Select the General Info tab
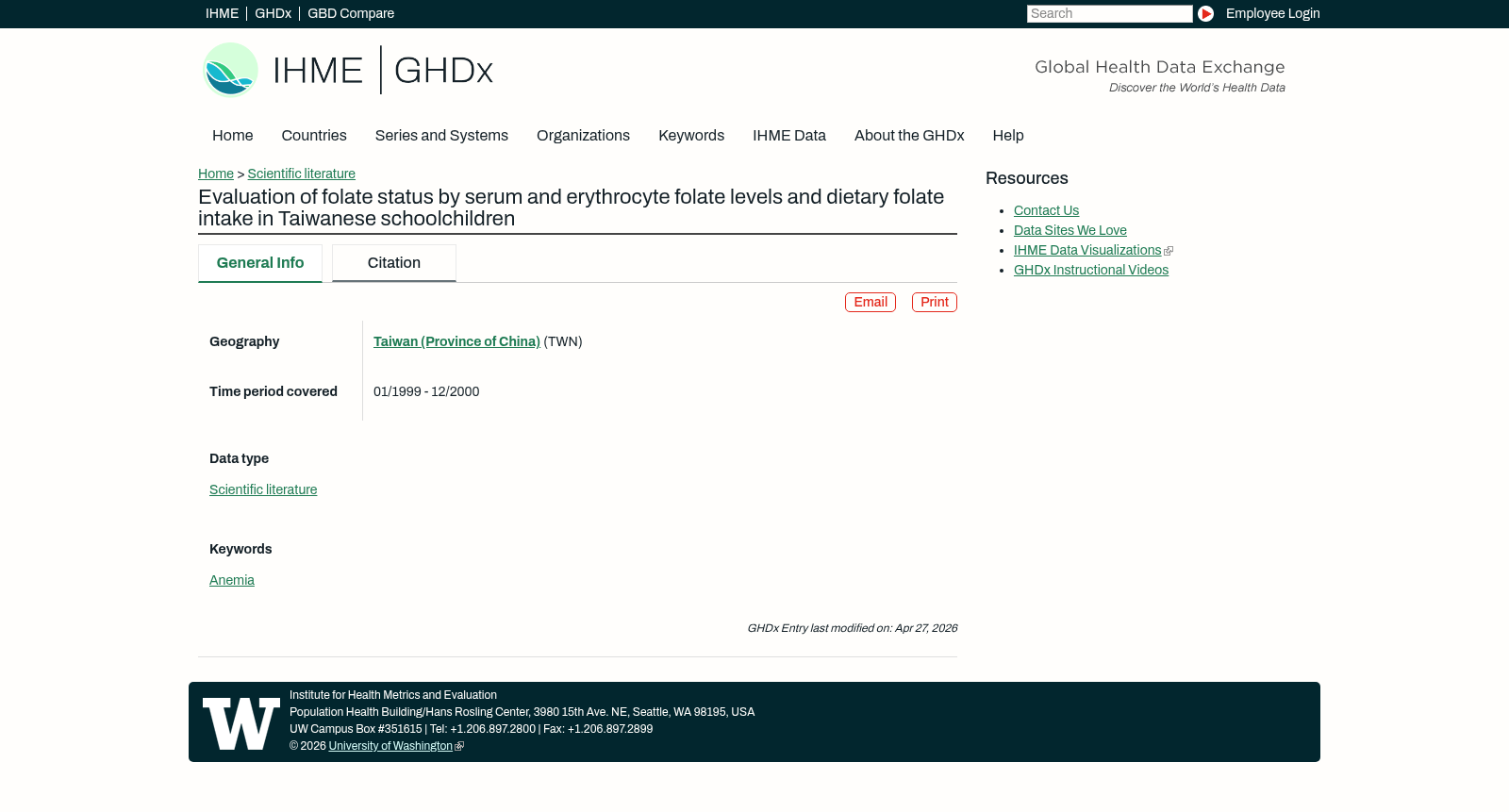Image resolution: width=1509 pixels, height=812 pixels. tap(260, 263)
